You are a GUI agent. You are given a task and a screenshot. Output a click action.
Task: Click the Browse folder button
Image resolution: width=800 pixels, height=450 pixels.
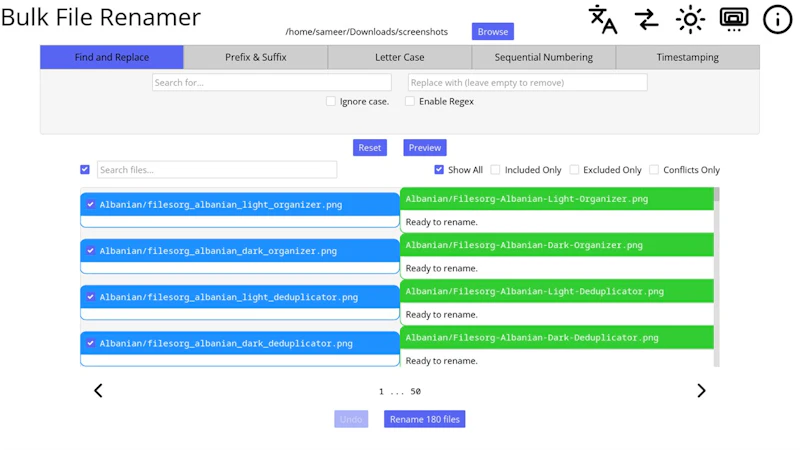(x=493, y=32)
